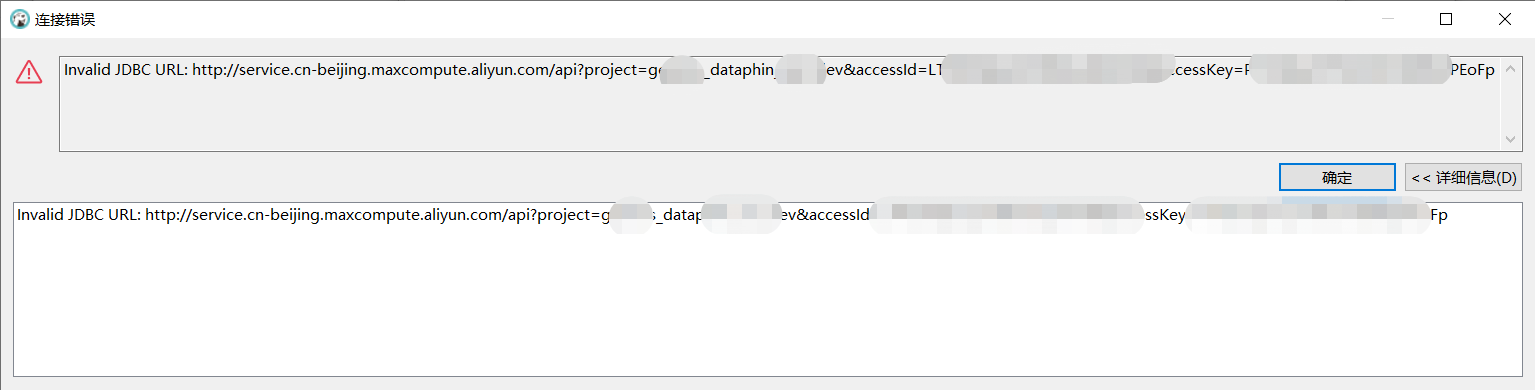1535x390 pixels.
Task: Click blank space below the top message text
Action: pos(780,115)
